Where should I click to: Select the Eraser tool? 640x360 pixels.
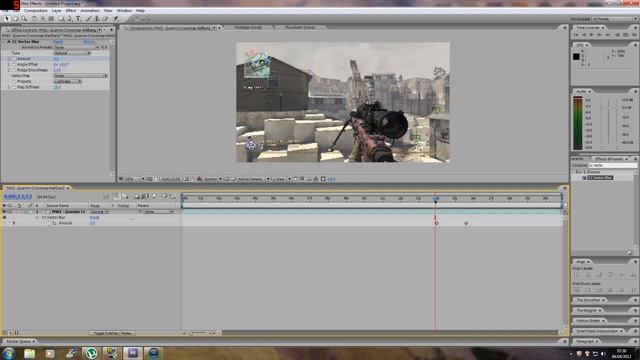pyautogui.click(x=105, y=18)
